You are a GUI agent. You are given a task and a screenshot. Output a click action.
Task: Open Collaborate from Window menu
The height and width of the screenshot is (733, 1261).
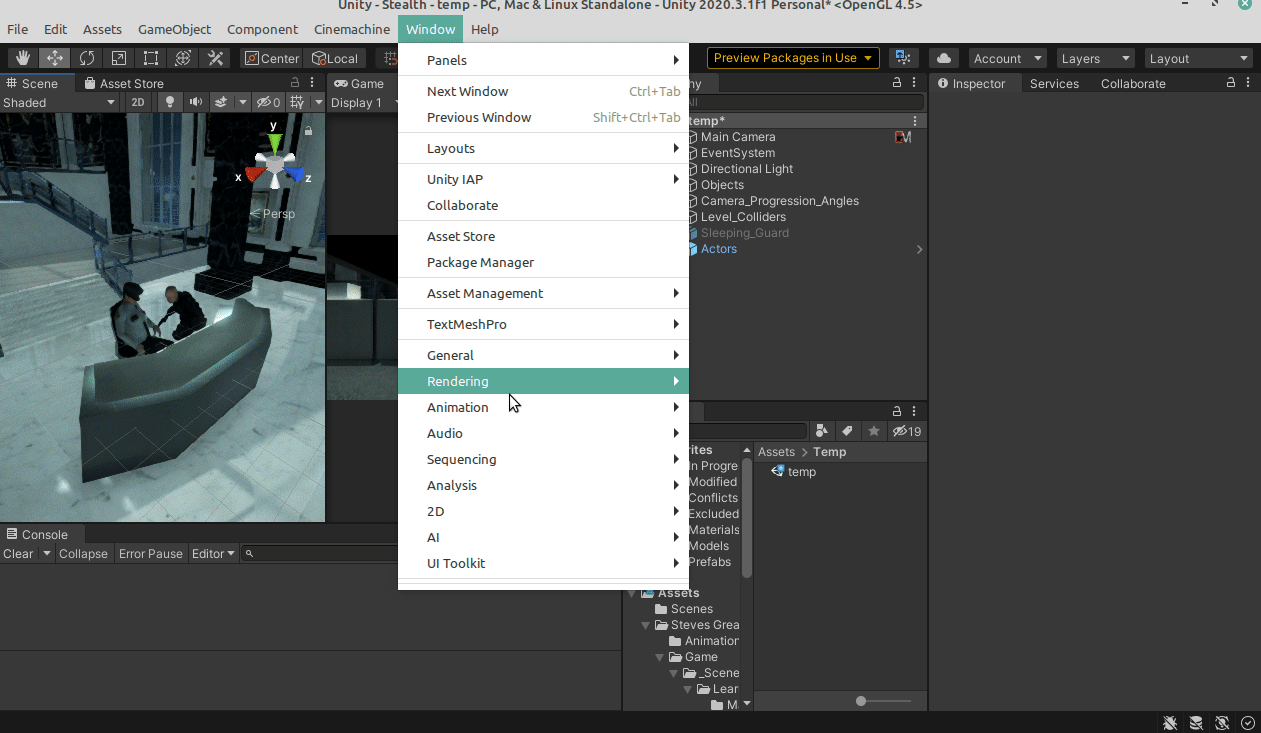tap(543, 205)
